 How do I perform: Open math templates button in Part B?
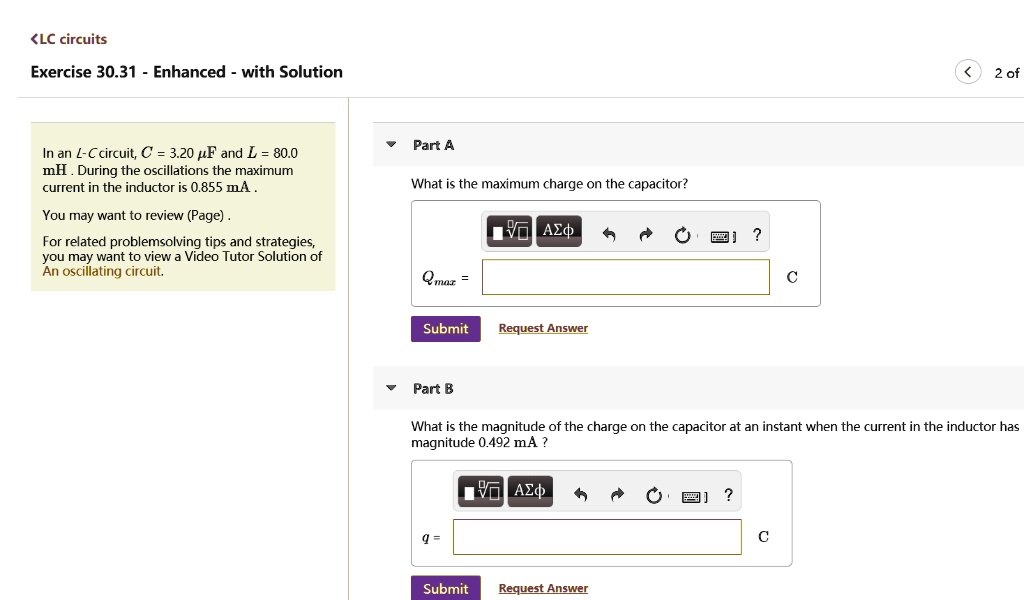[481, 492]
